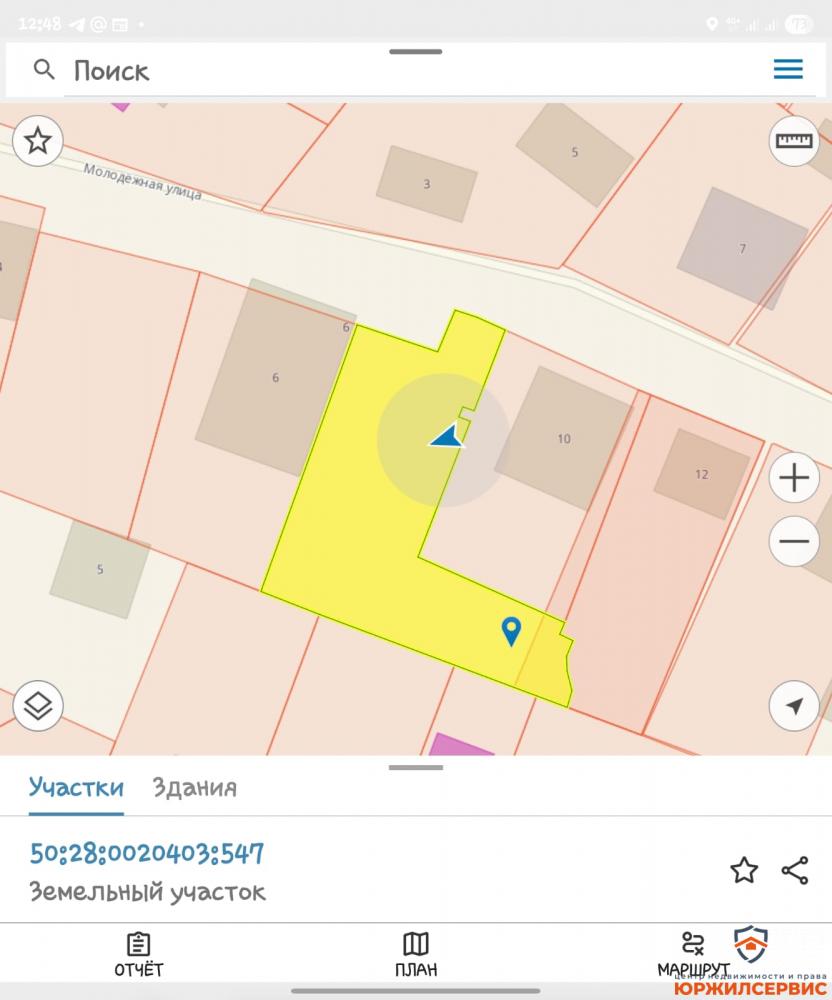The width and height of the screenshot is (832, 1000).
Task: Open the План button
Action: [x=416, y=955]
